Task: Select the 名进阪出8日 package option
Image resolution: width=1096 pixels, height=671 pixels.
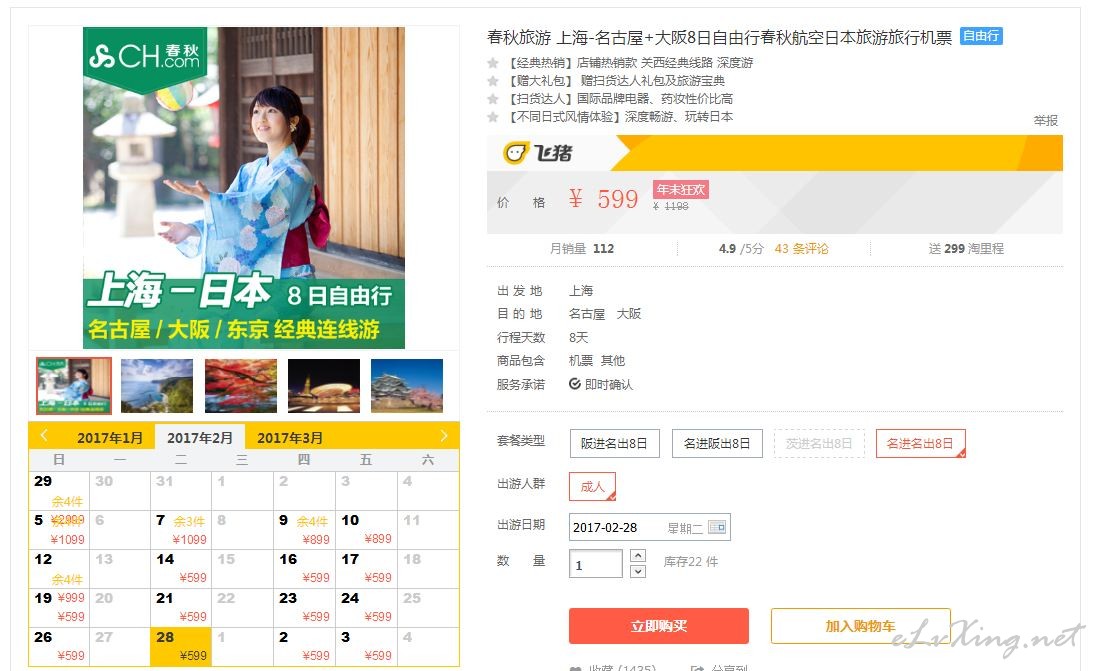Action: 717,443
